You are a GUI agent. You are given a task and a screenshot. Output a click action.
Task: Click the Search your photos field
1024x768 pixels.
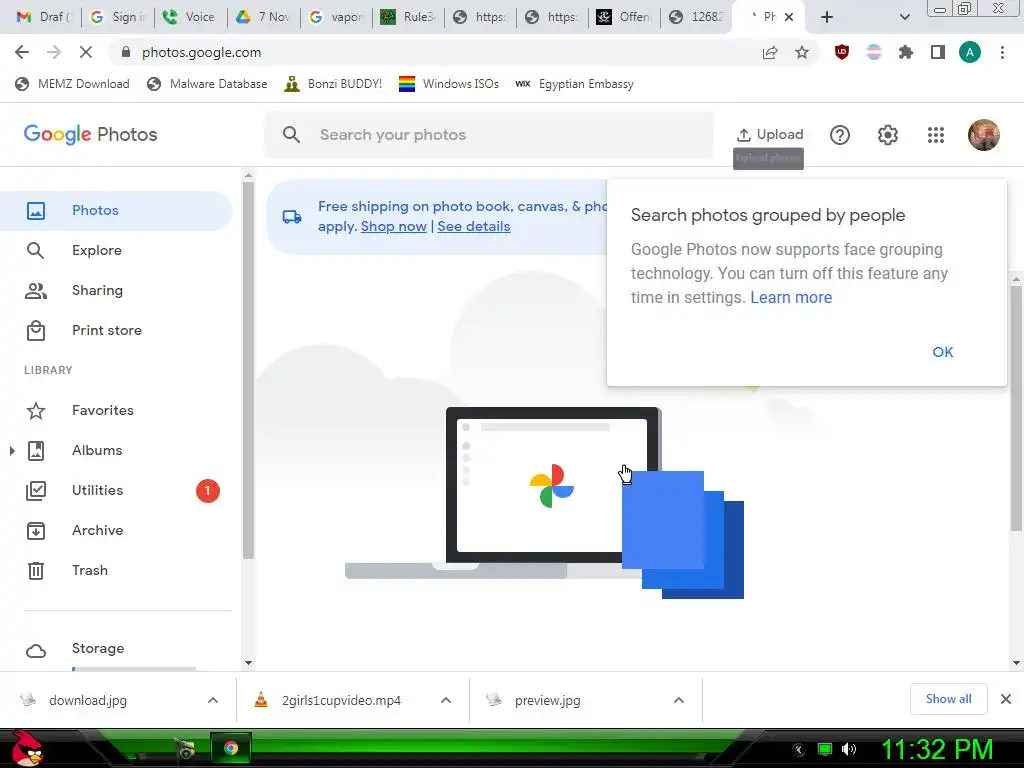[488, 135]
